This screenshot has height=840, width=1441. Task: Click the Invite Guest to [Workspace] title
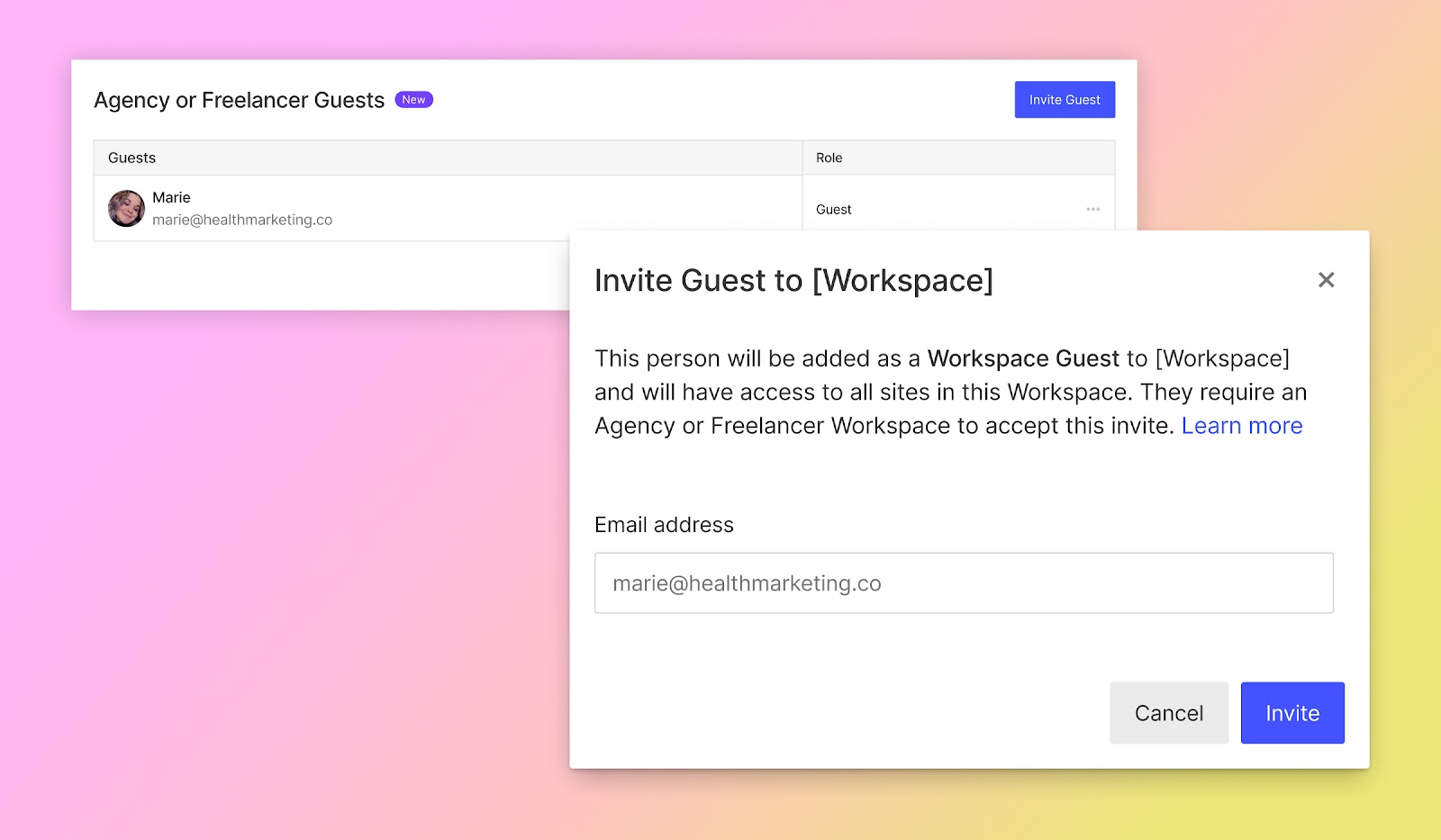793,281
